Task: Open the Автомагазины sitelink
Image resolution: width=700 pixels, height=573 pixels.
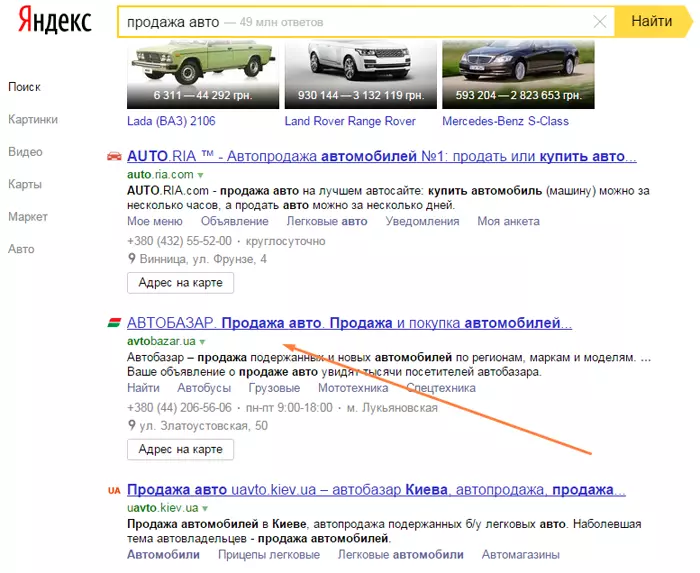Action: point(521,555)
